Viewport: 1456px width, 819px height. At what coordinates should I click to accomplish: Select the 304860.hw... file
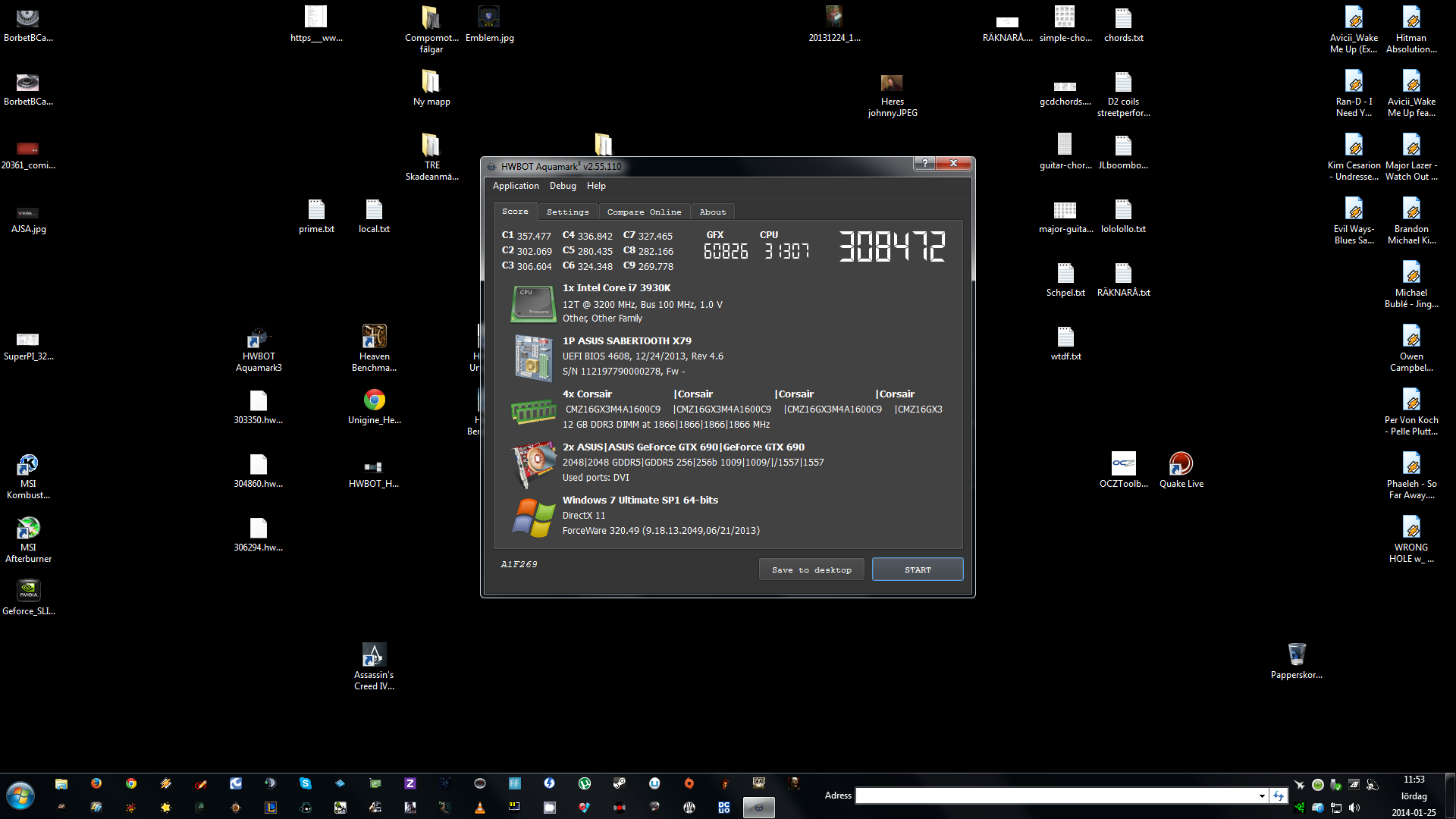pyautogui.click(x=259, y=470)
